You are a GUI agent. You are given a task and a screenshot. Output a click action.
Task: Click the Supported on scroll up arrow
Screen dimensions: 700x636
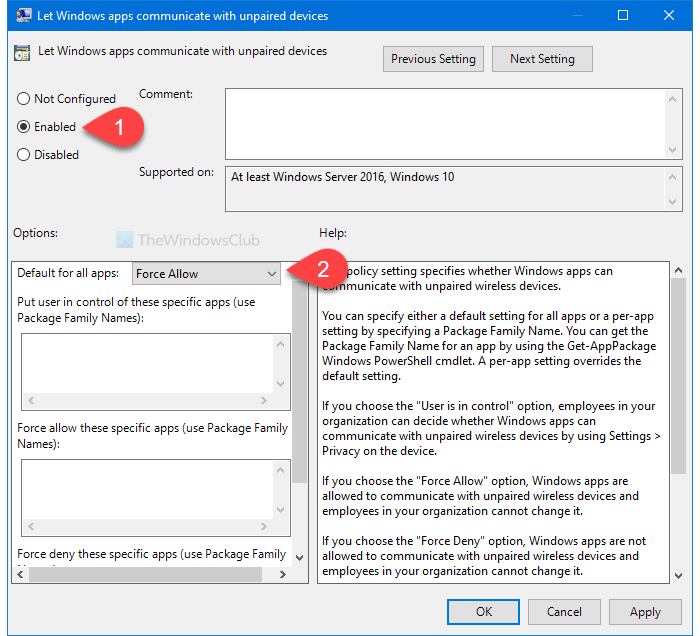pyautogui.click(x=673, y=177)
